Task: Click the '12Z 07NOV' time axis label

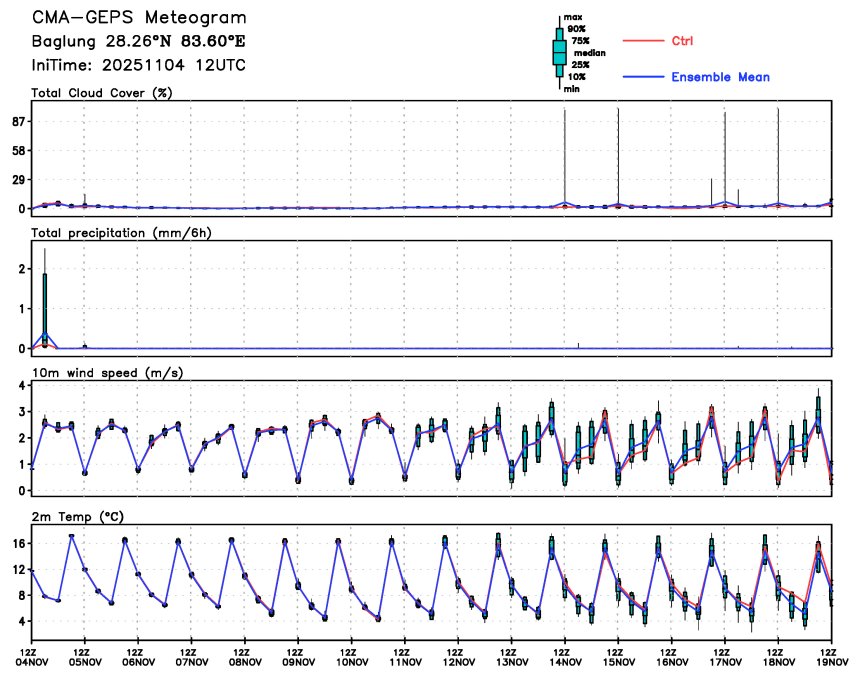Action: point(191,657)
